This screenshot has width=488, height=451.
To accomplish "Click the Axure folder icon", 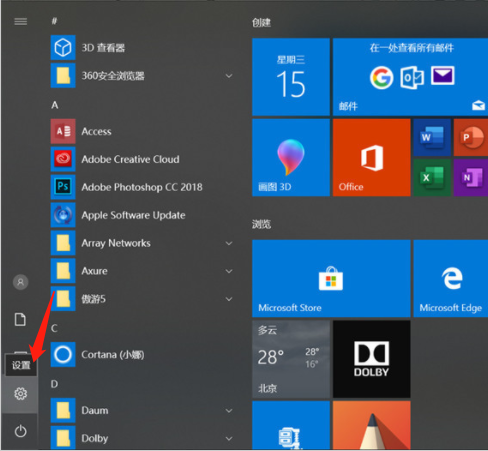I will point(63,271).
